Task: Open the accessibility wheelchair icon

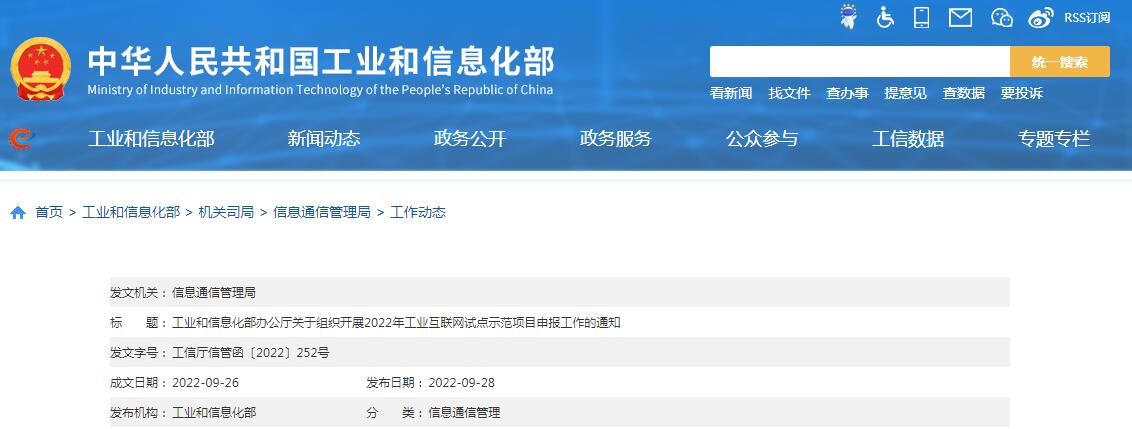Action: point(885,17)
